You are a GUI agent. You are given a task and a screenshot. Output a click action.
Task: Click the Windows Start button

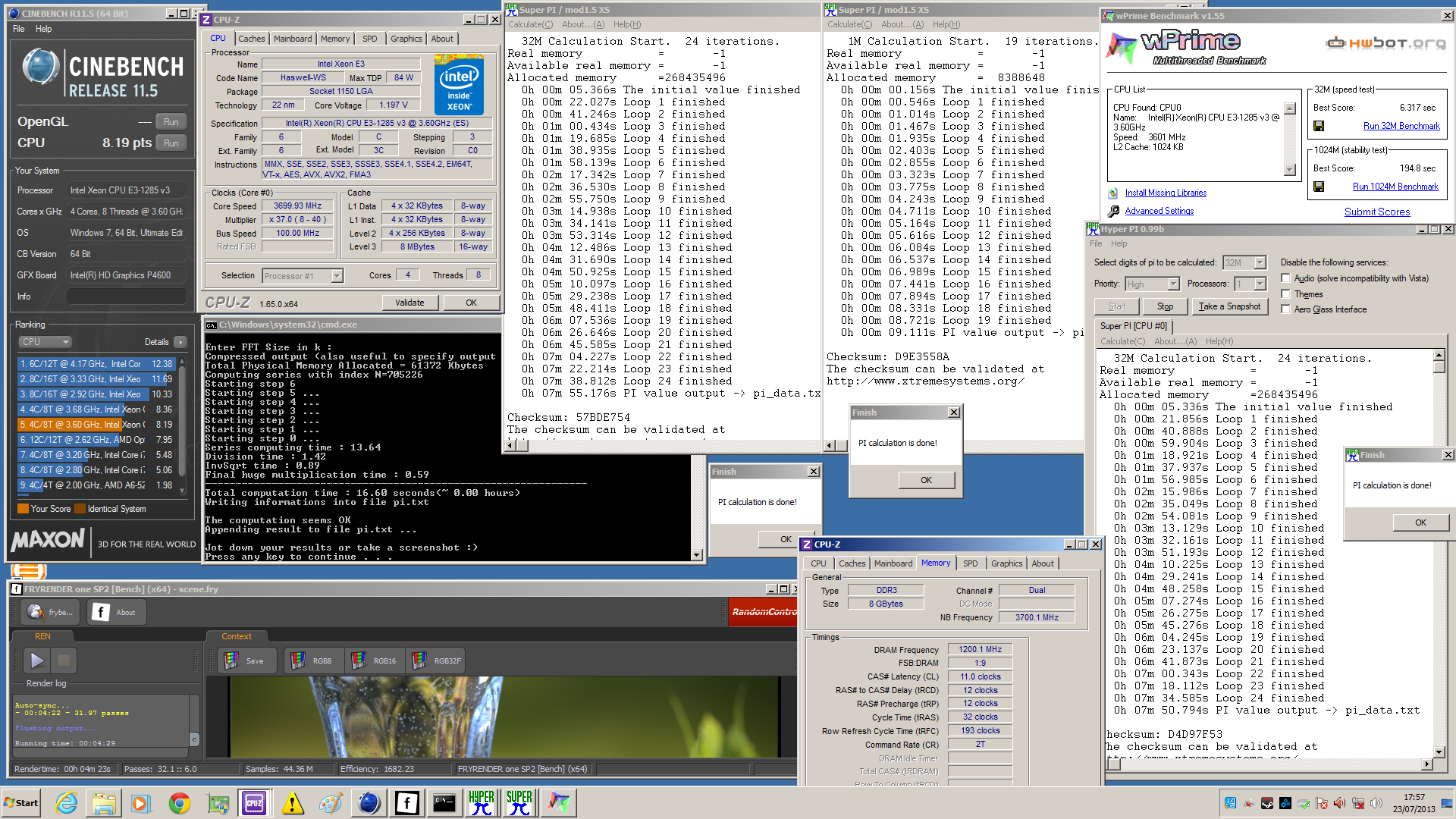tap(21, 803)
